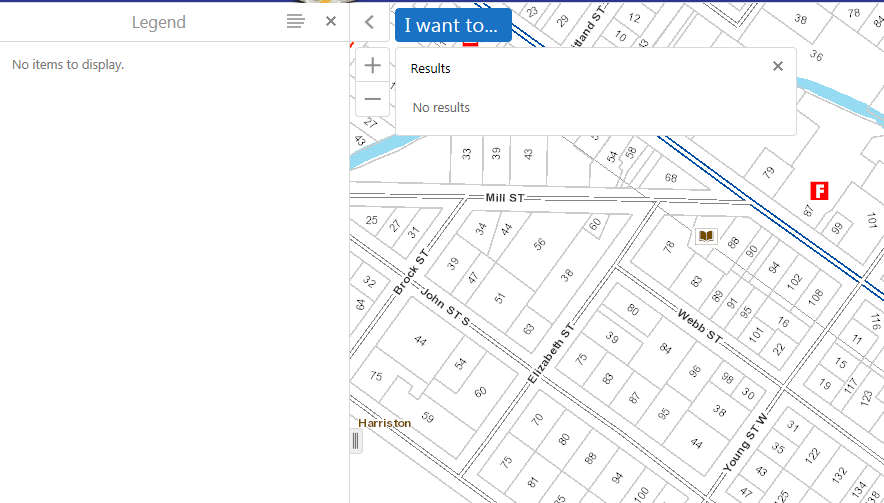Screen dimensions: 884x503
Task: Click the Harriston place label
Action: 384,423
